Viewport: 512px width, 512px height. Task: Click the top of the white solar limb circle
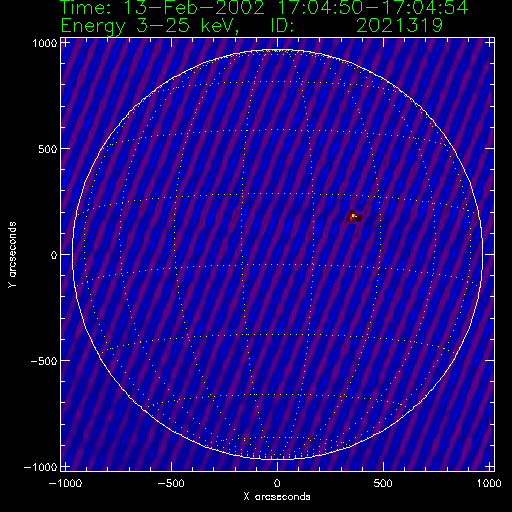(277, 50)
